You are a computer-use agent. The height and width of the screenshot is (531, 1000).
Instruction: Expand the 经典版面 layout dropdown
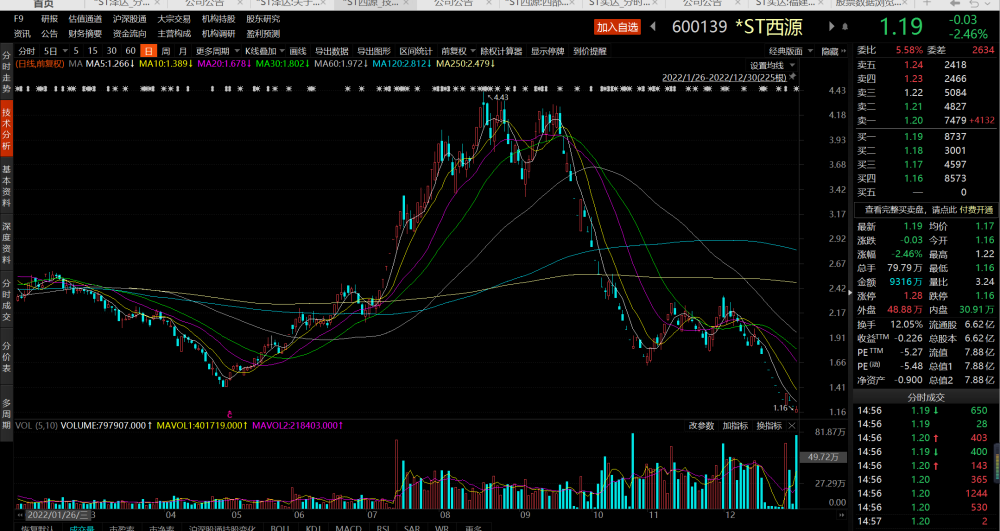pyautogui.click(x=791, y=51)
